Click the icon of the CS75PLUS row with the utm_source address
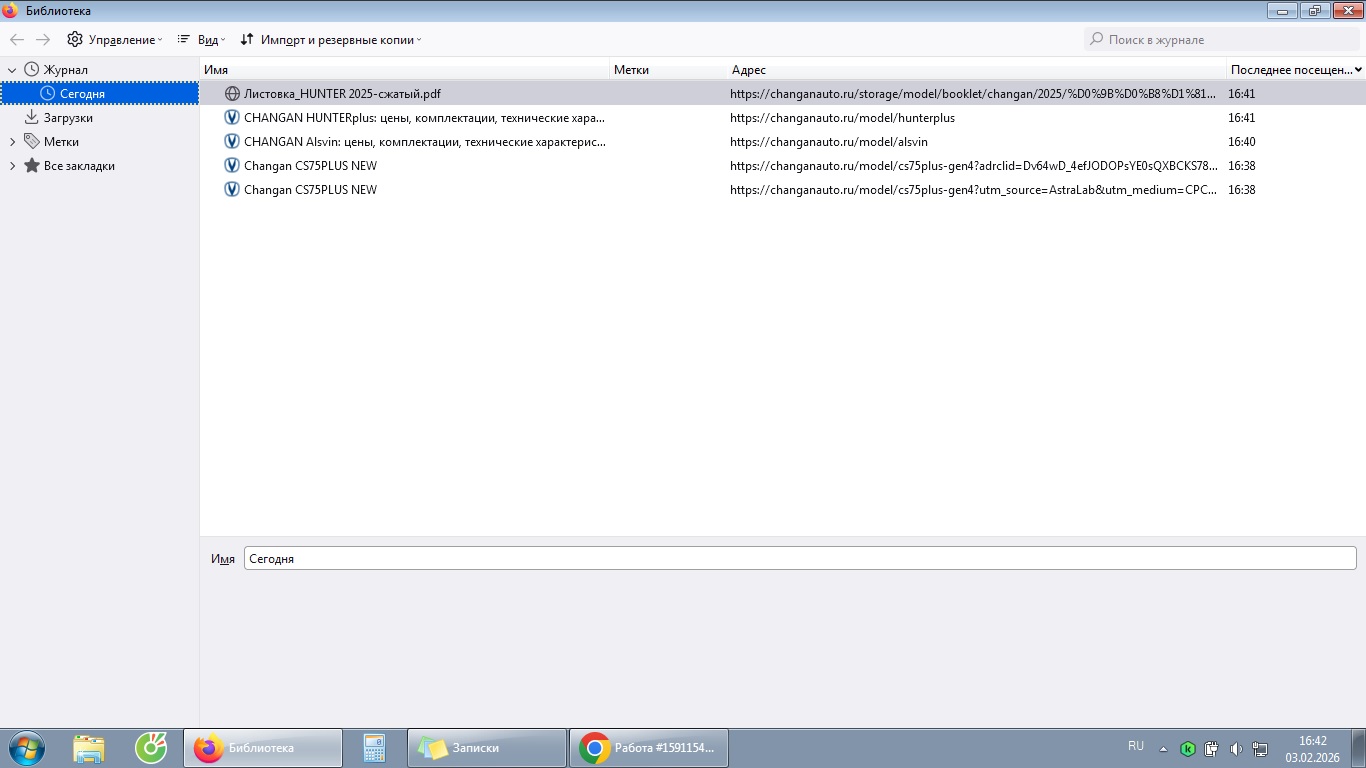This screenshot has width=1366, height=768. [232, 190]
